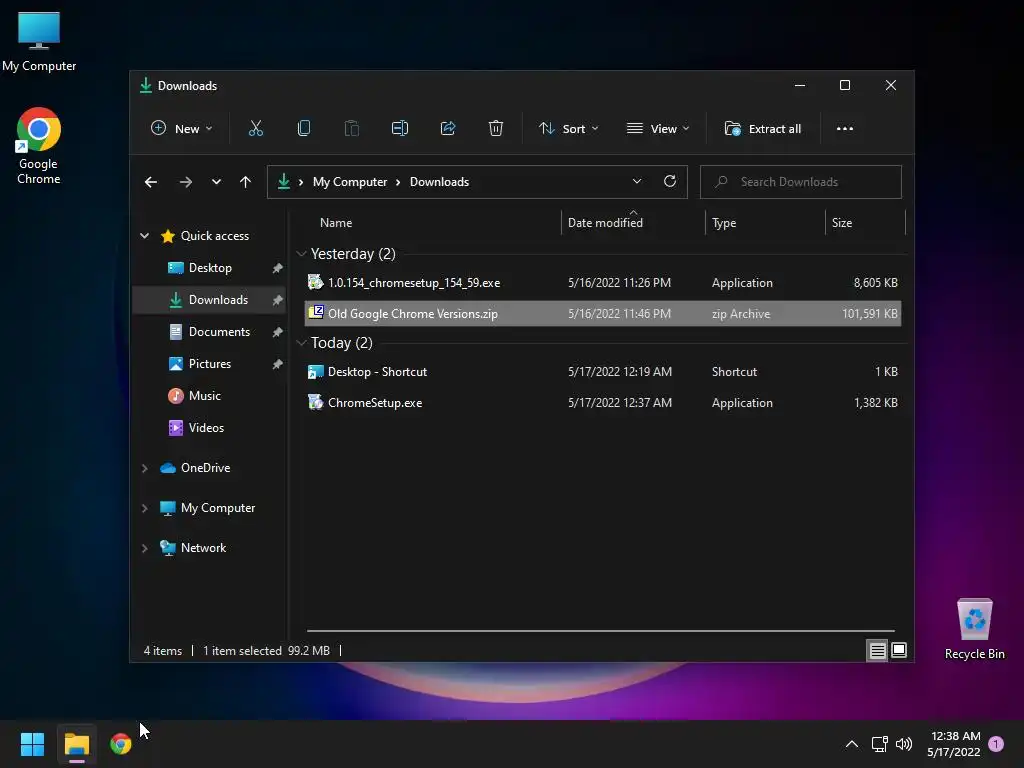Select ChromeSetup.exe file
This screenshot has height=768, width=1024.
click(x=603, y=403)
